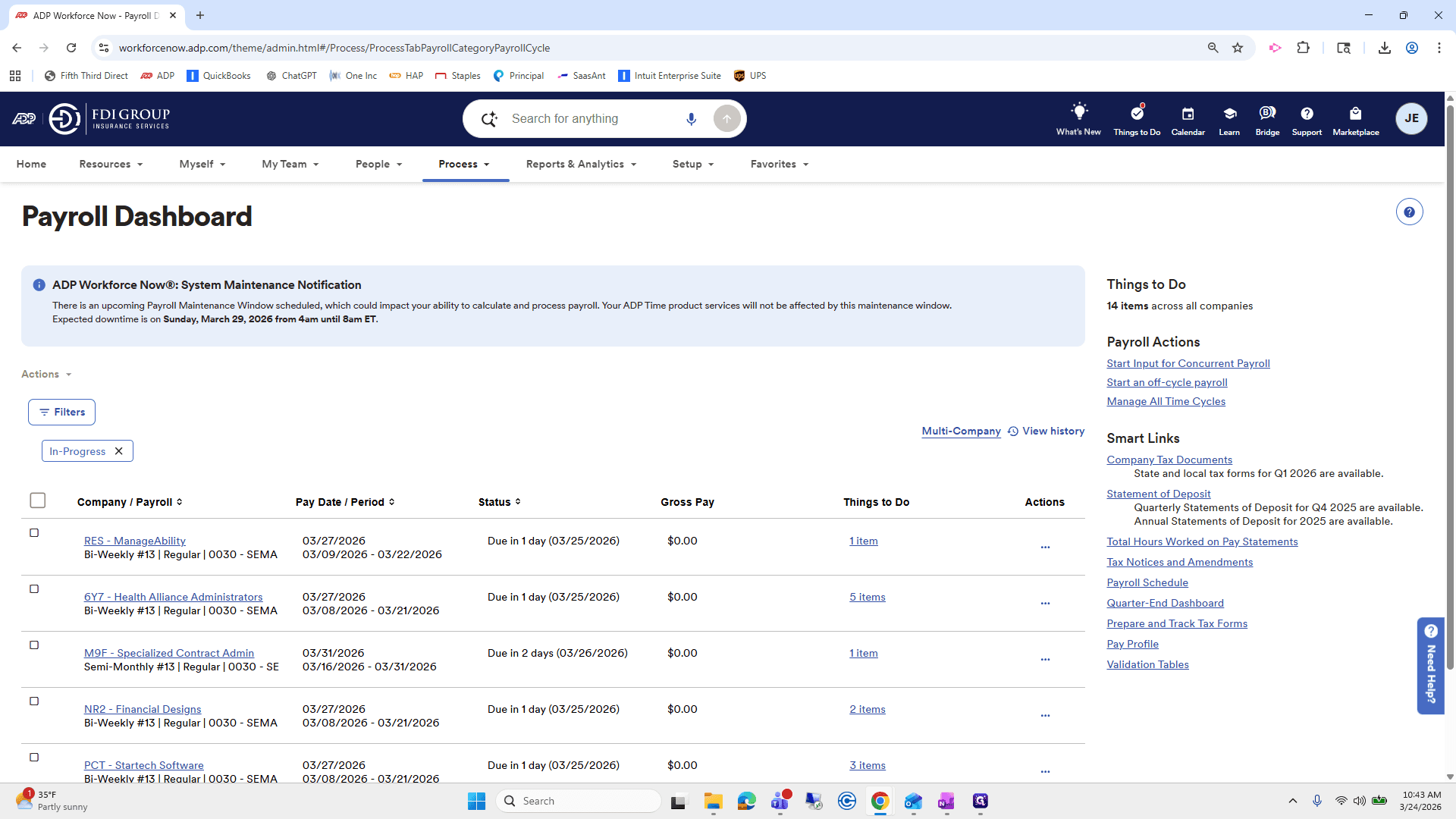Open View history link
This screenshot has height=819, width=1456.
[1046, 431]
